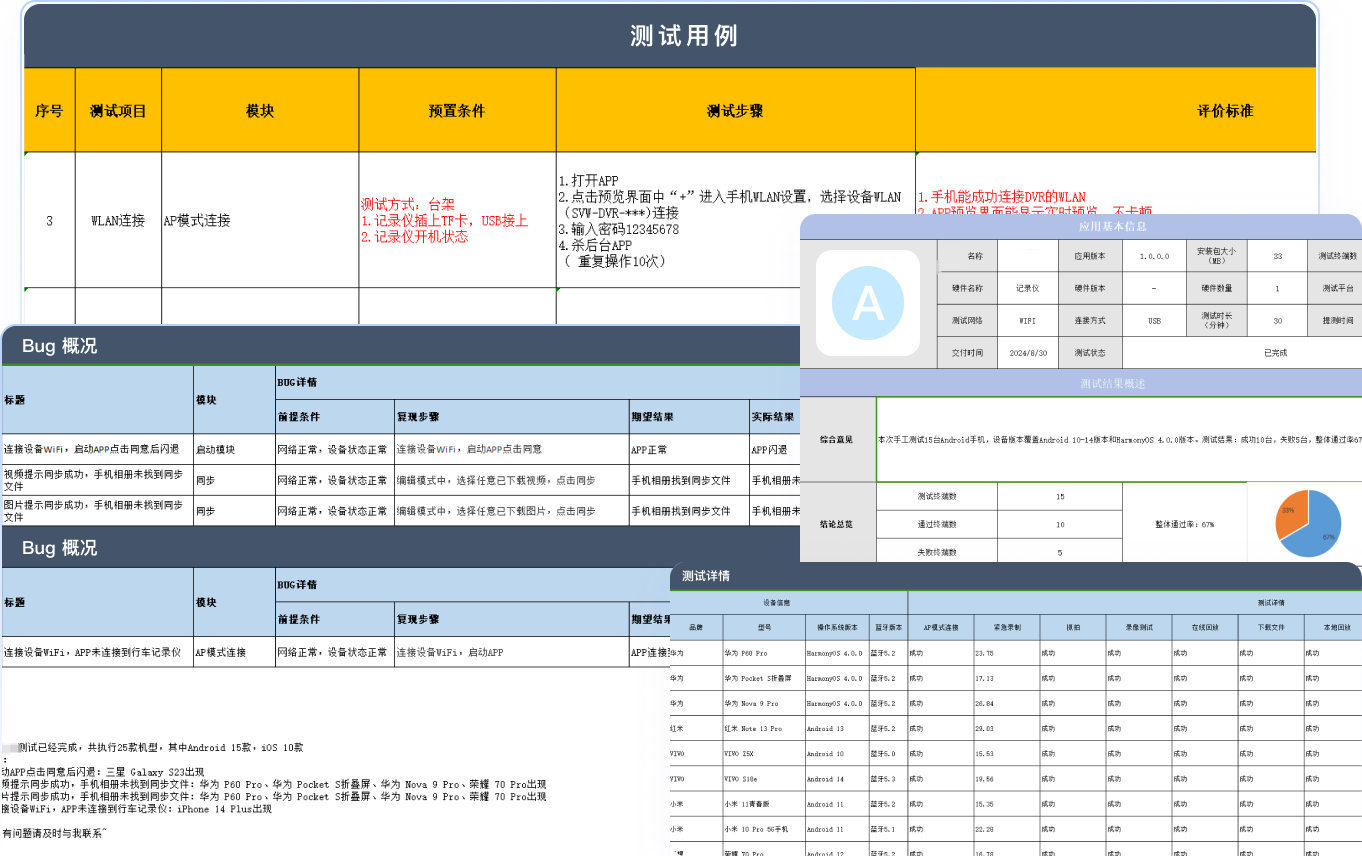Click the 图片提示同步成功 bug title cell
The width and height of the screenshot is (1362, 856).
point(97,510)
